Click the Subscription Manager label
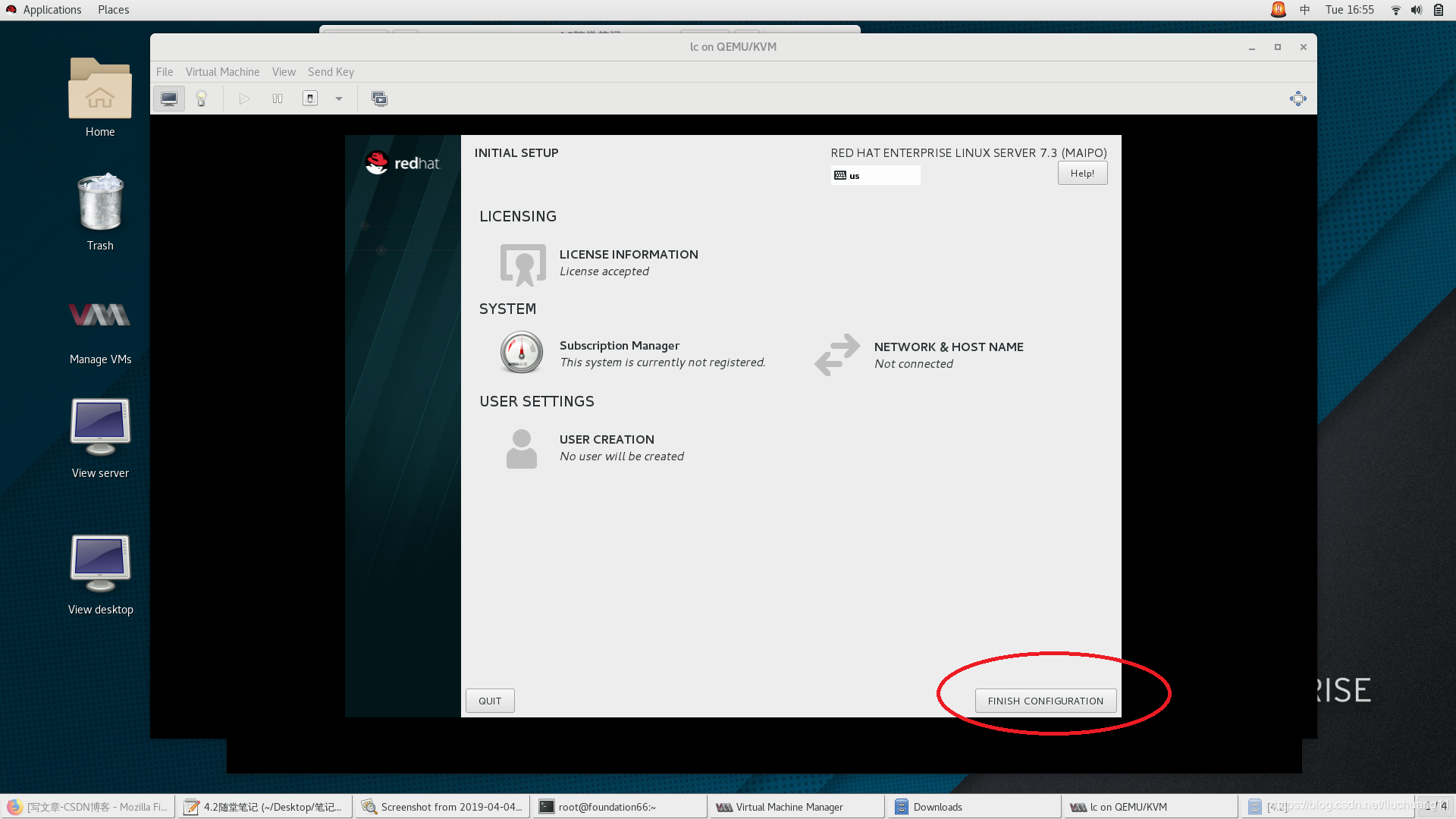1456x819 pixels. point(620,346)
